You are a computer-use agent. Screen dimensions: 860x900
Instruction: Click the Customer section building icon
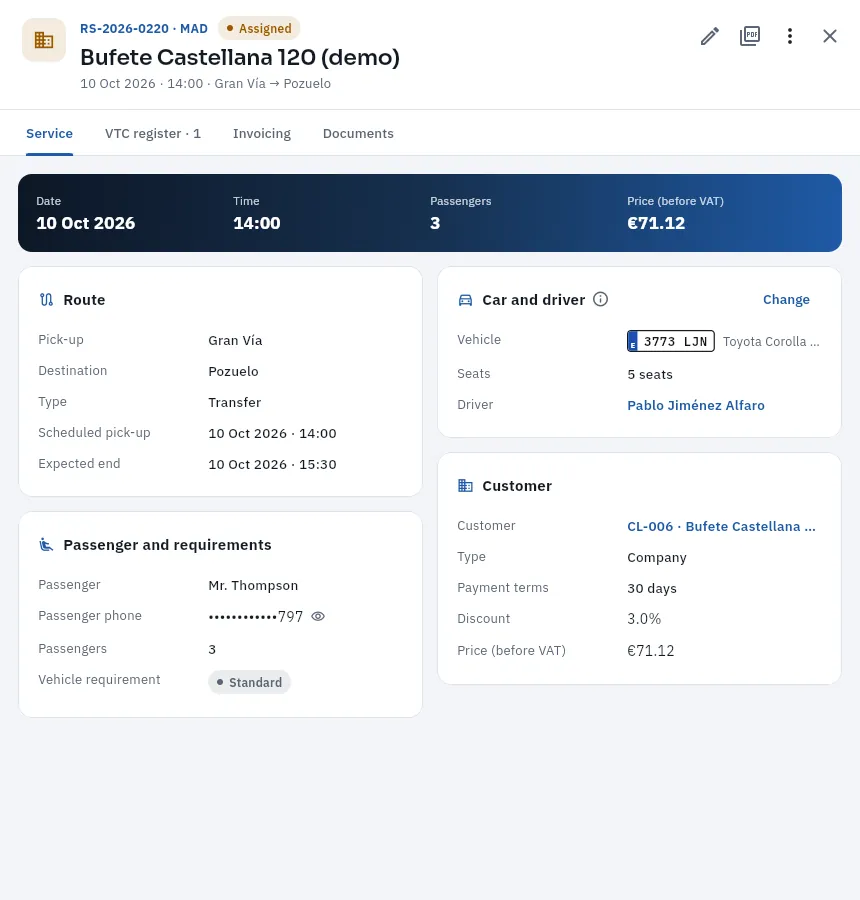coord(466,486)
